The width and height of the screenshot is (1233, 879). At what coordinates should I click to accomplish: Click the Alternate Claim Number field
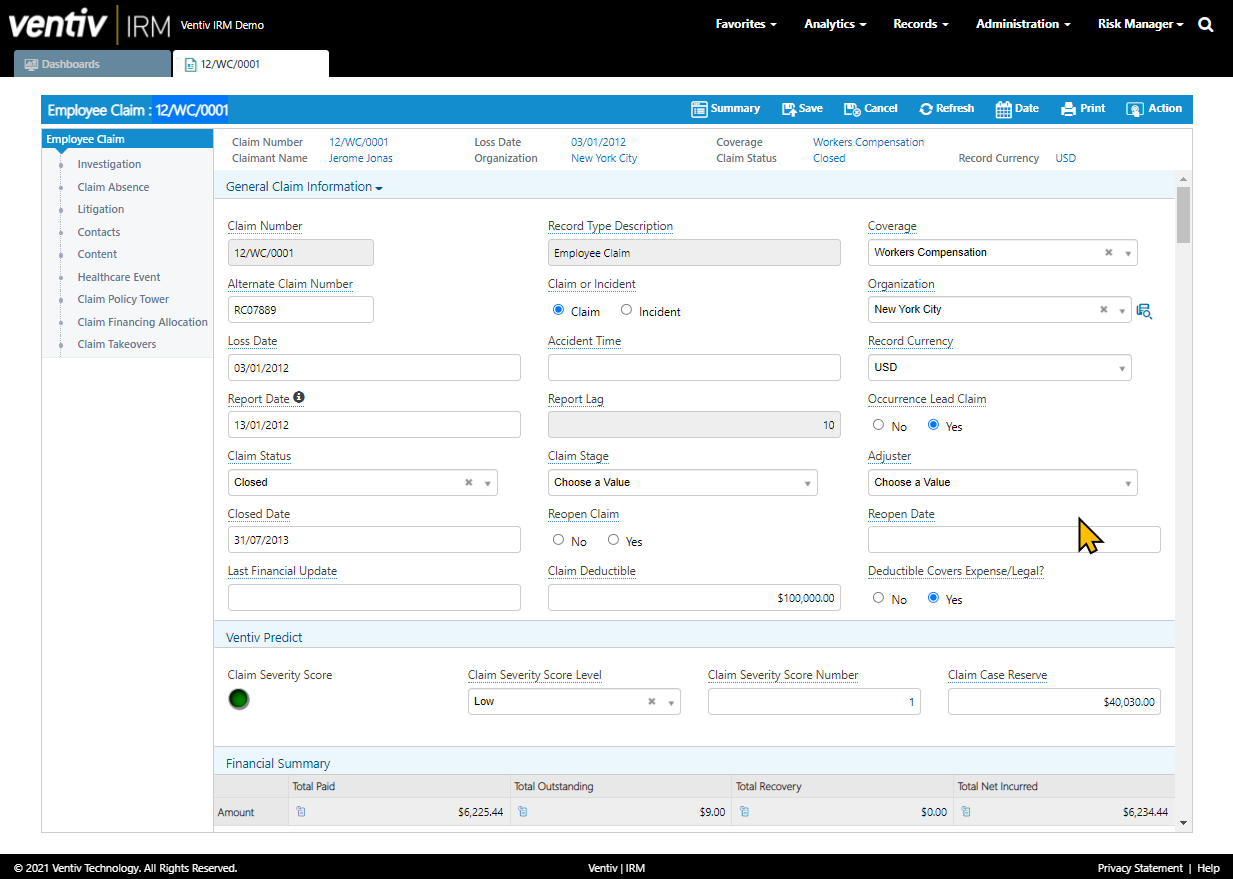click(301, 310)
